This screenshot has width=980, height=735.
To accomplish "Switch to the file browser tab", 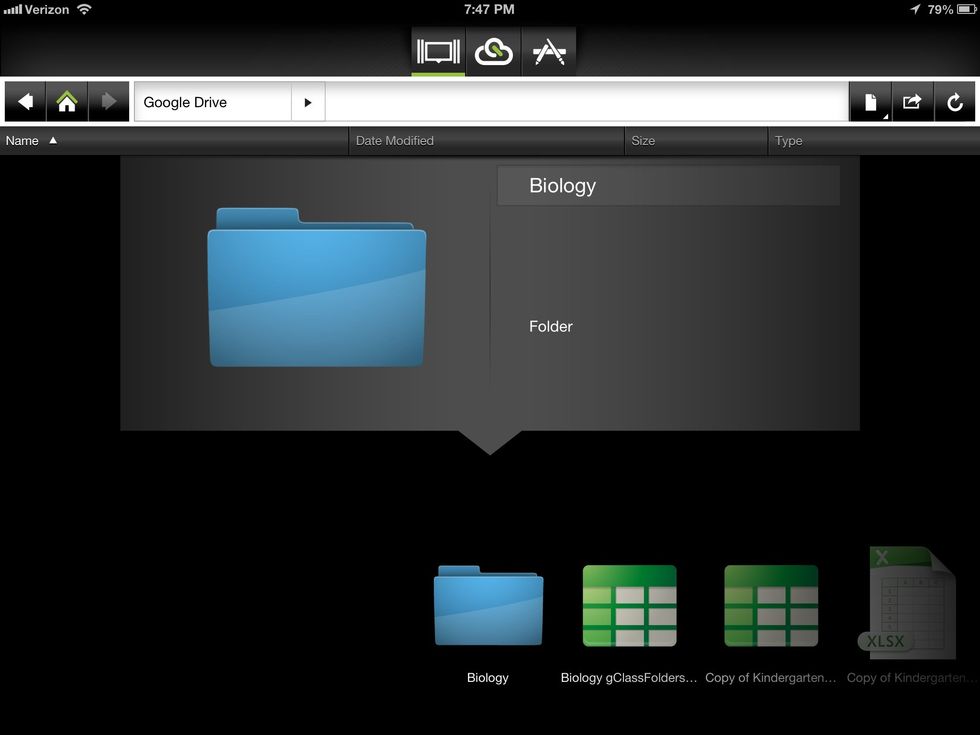I will click(437, 50).
